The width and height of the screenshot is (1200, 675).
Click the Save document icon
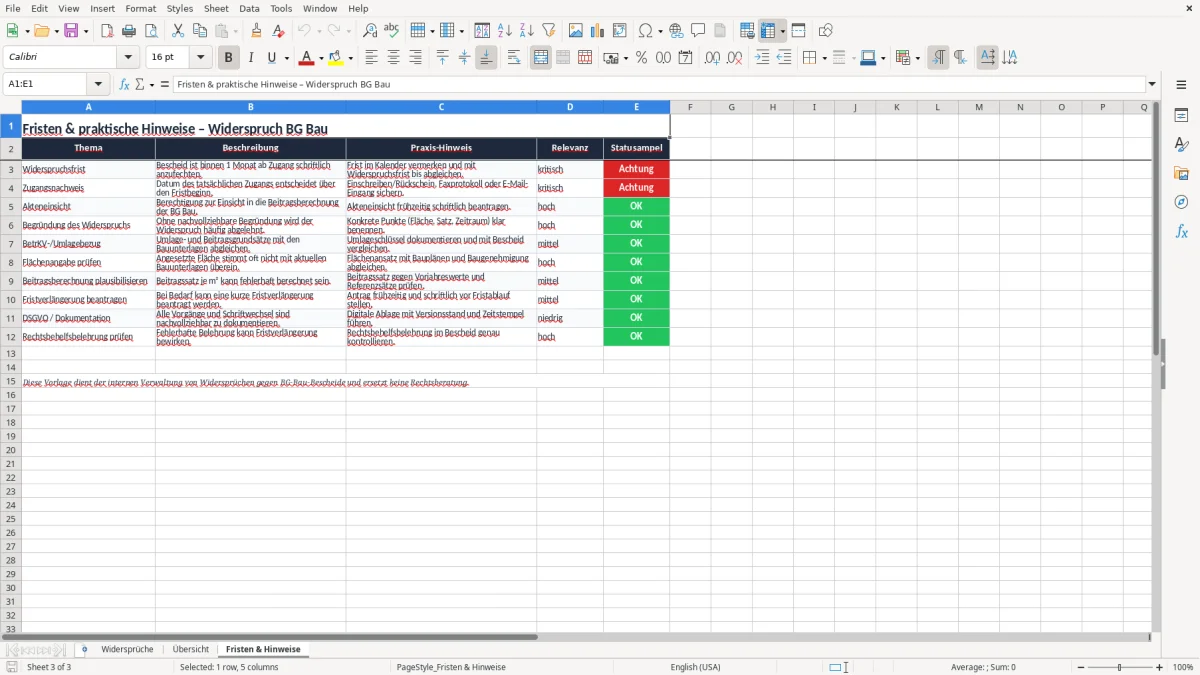pos(71,31)
